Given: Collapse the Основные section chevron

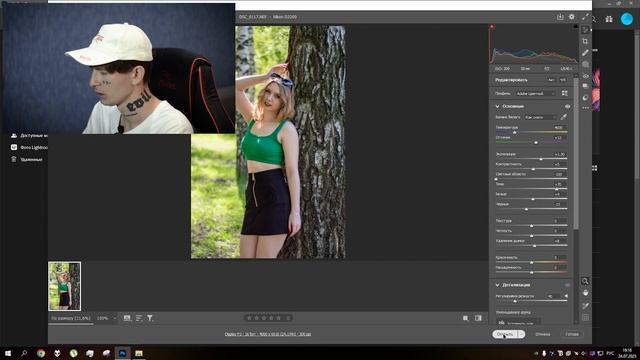Looking at the screenshot, I should click(498, 106).
